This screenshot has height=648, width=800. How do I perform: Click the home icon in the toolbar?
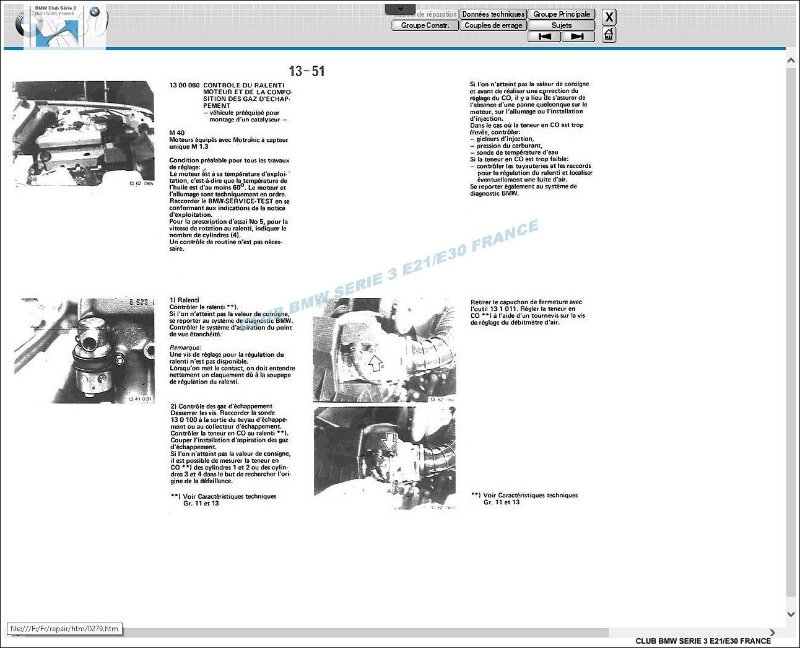[610, 35]
